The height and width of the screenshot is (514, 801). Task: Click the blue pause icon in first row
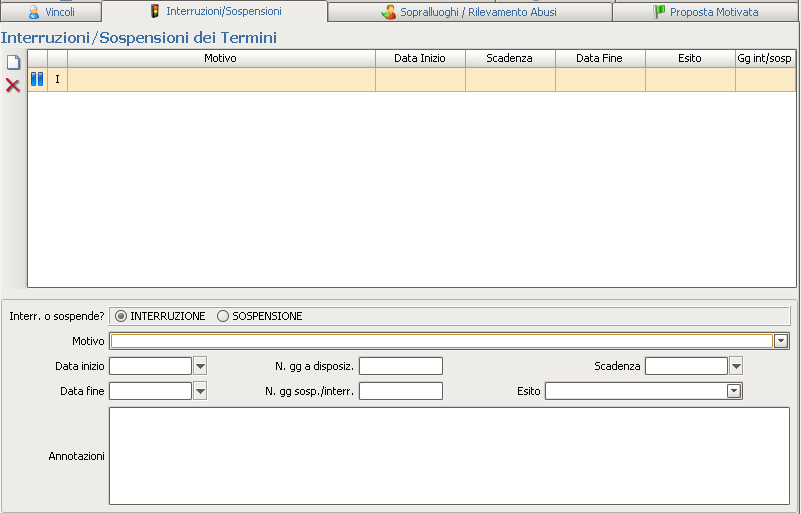pyautogui.click(x=37, y=79)
